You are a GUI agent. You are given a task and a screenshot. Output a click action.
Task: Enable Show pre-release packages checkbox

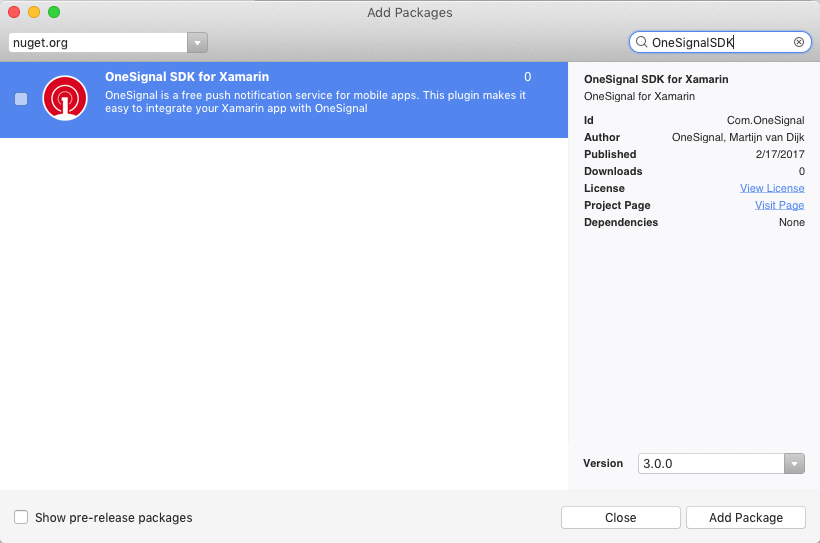(x=21, y=517)
